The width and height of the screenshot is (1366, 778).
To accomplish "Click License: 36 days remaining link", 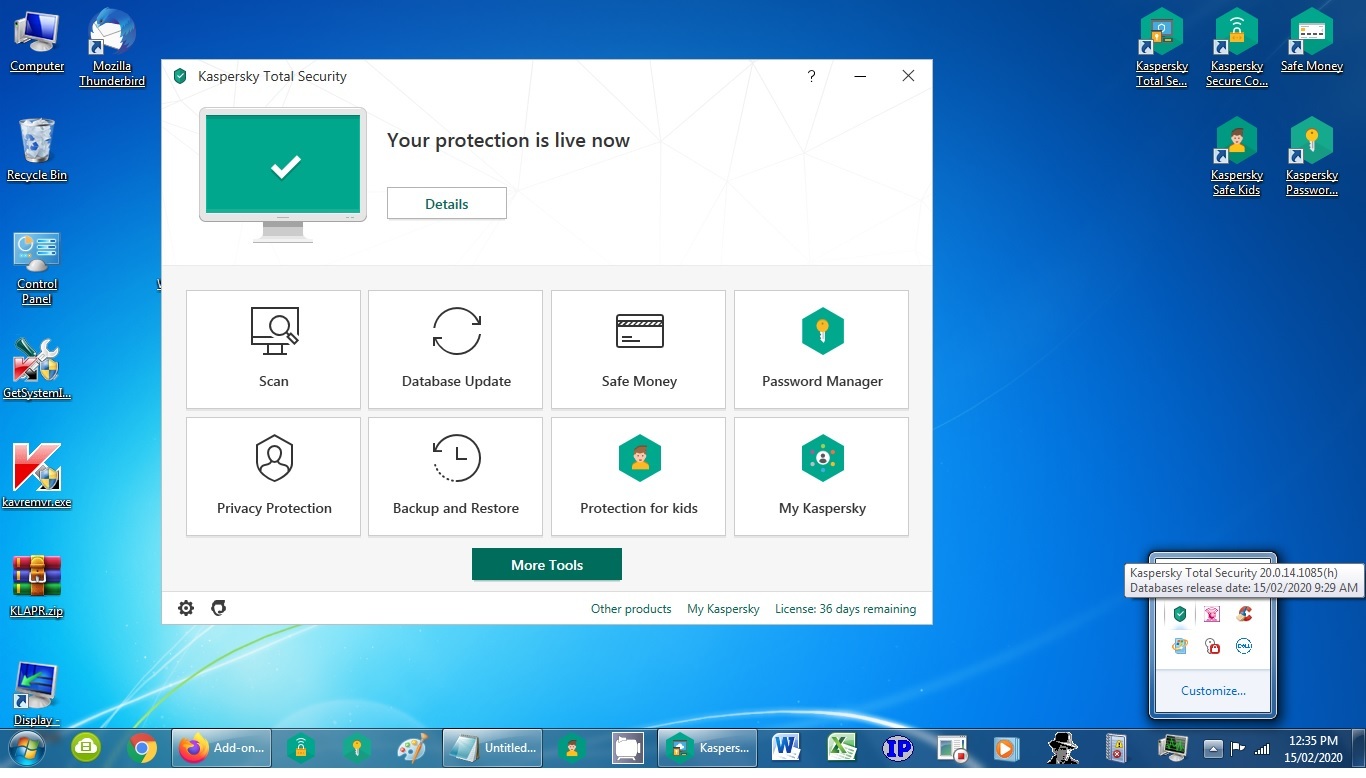I will tap(845, 608).
